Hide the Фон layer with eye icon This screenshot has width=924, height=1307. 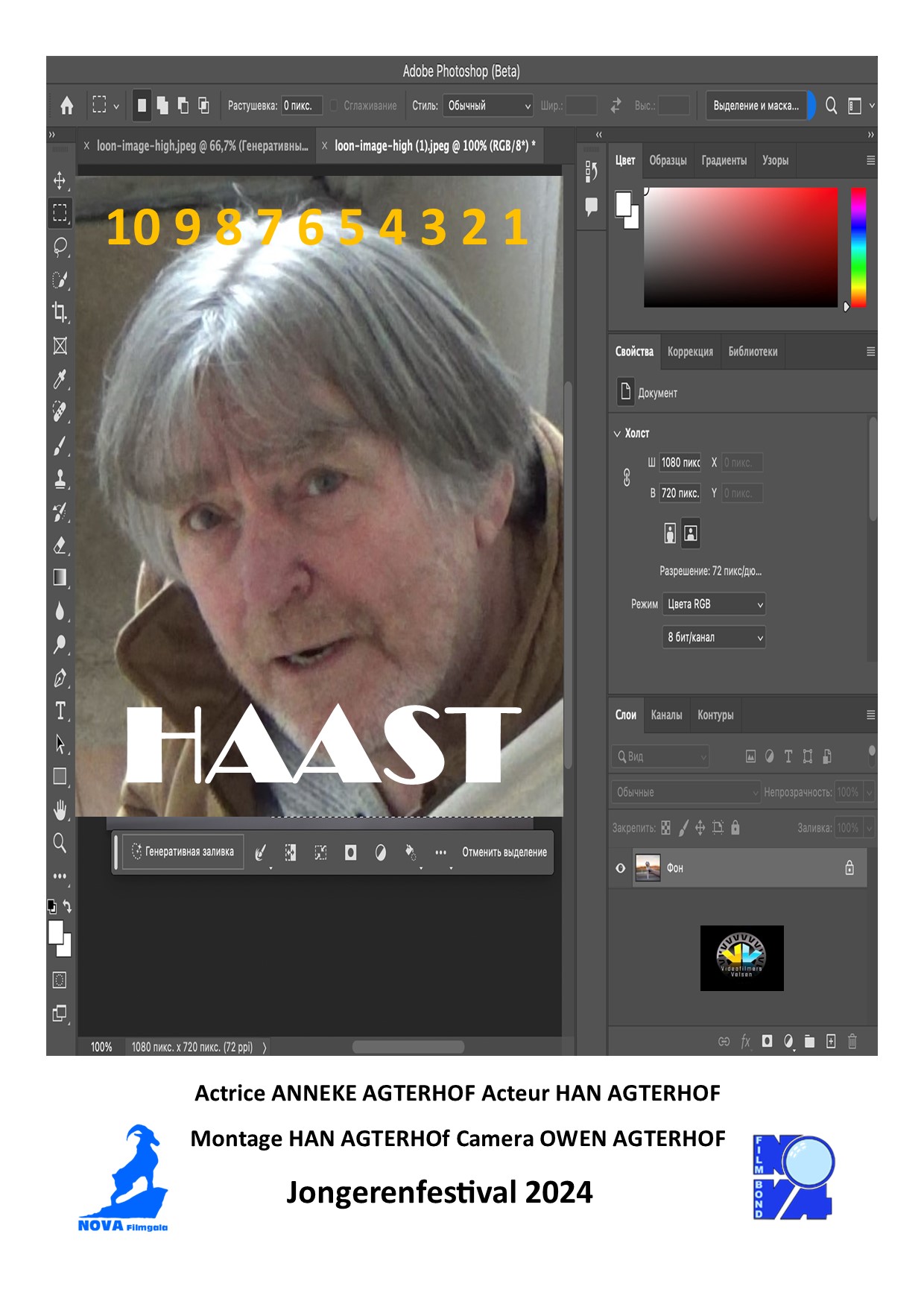[x=620, y=868]
